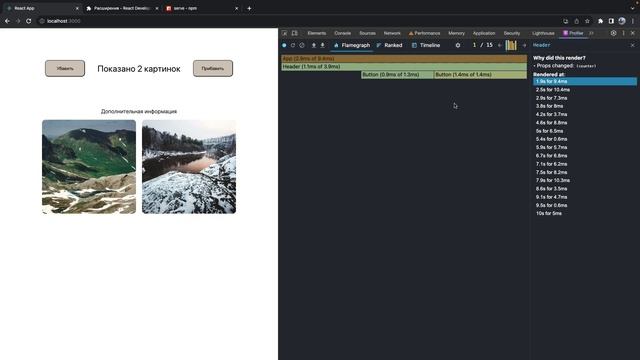
Task: Select render at 2.9s for 7.3ms
Action: (x=584, y=98)
